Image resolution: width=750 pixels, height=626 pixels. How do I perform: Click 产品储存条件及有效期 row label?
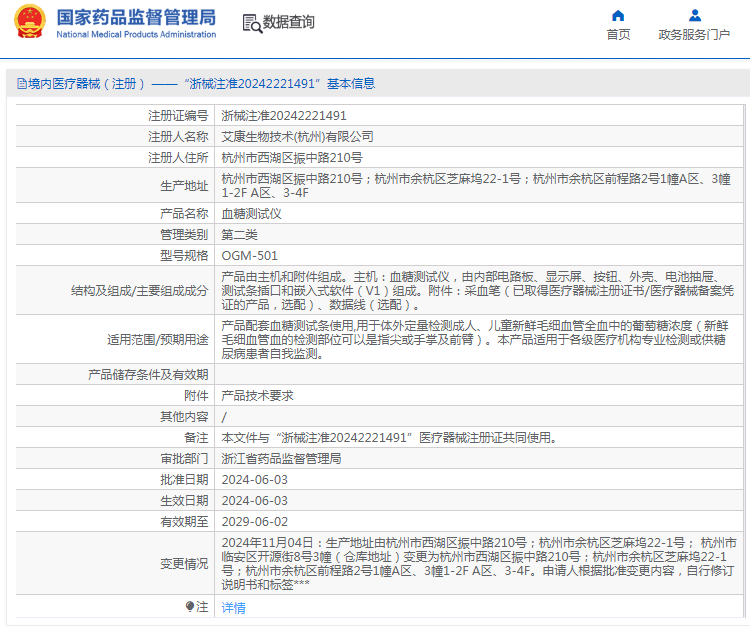pyautogui.click(x=148, y=375)
